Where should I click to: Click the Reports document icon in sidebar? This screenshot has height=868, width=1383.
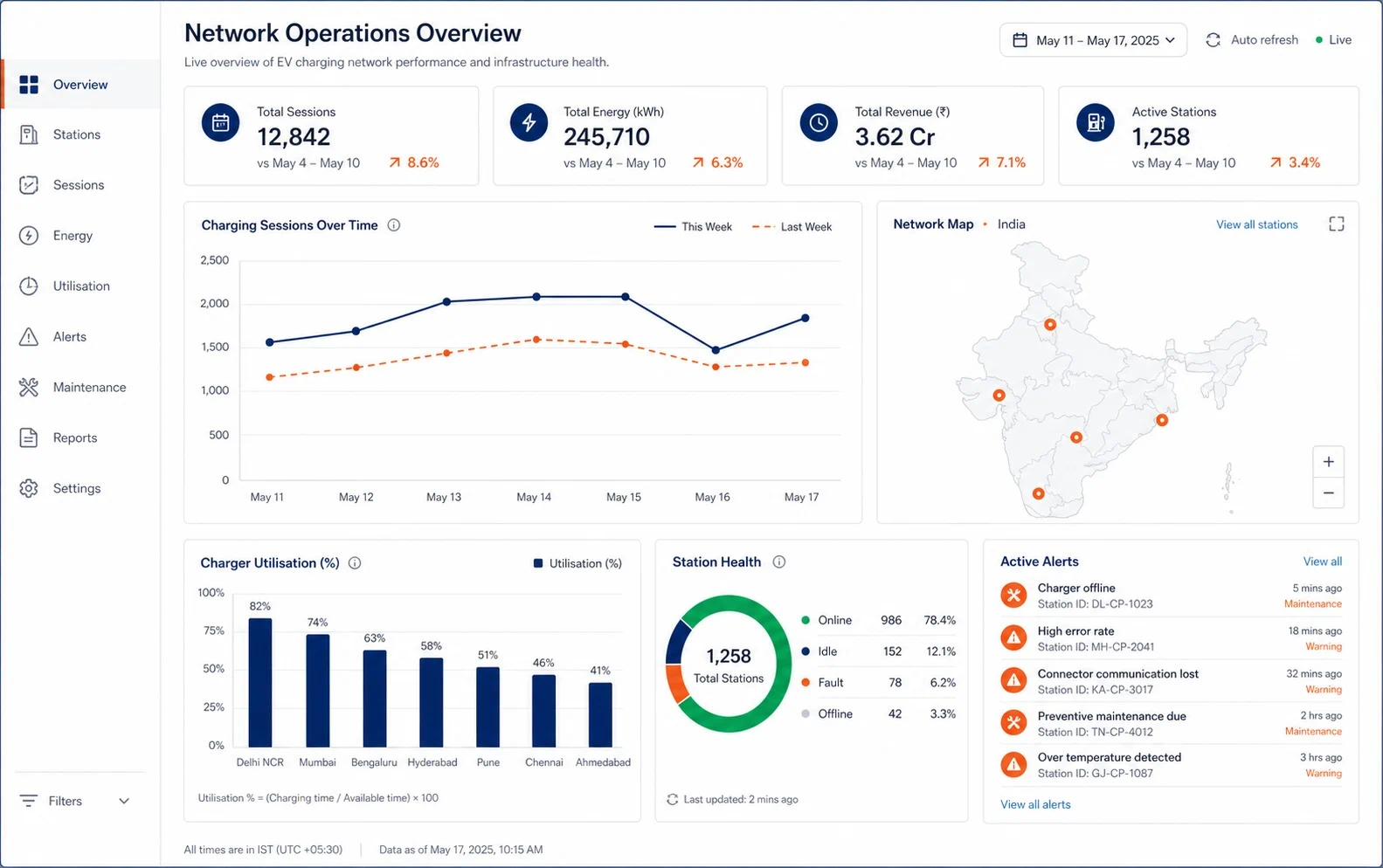pos(29,437)
